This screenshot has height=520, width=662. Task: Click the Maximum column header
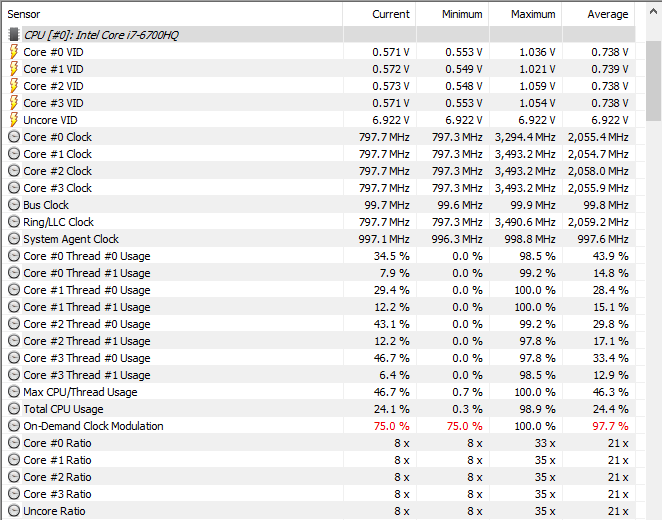tap(533, 14)
